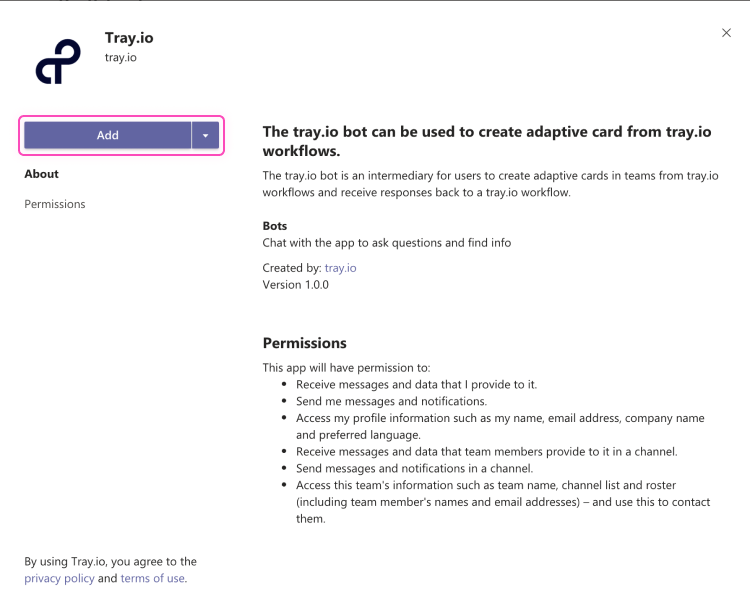Click the "Send me messages and notifications" permission
Screen dimensions: 750x605
(391, 401)
